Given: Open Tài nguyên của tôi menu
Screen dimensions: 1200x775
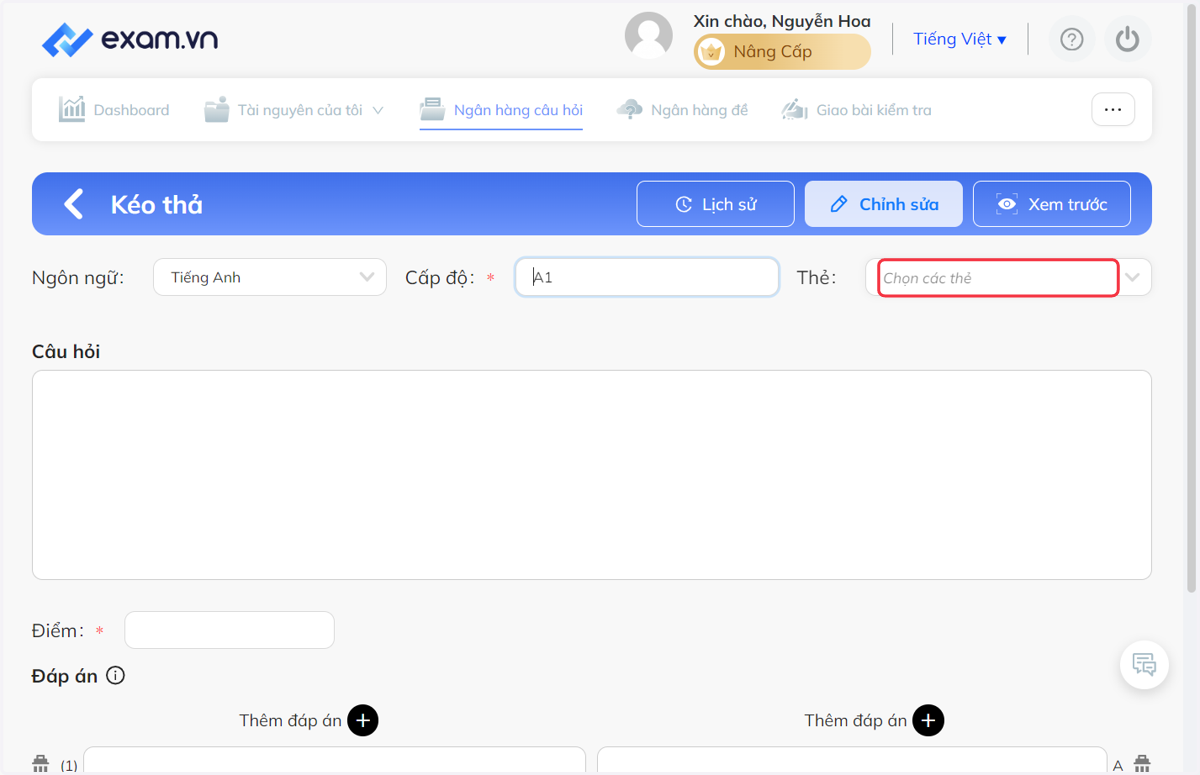Looking at the screenshot, I should 294,110.
